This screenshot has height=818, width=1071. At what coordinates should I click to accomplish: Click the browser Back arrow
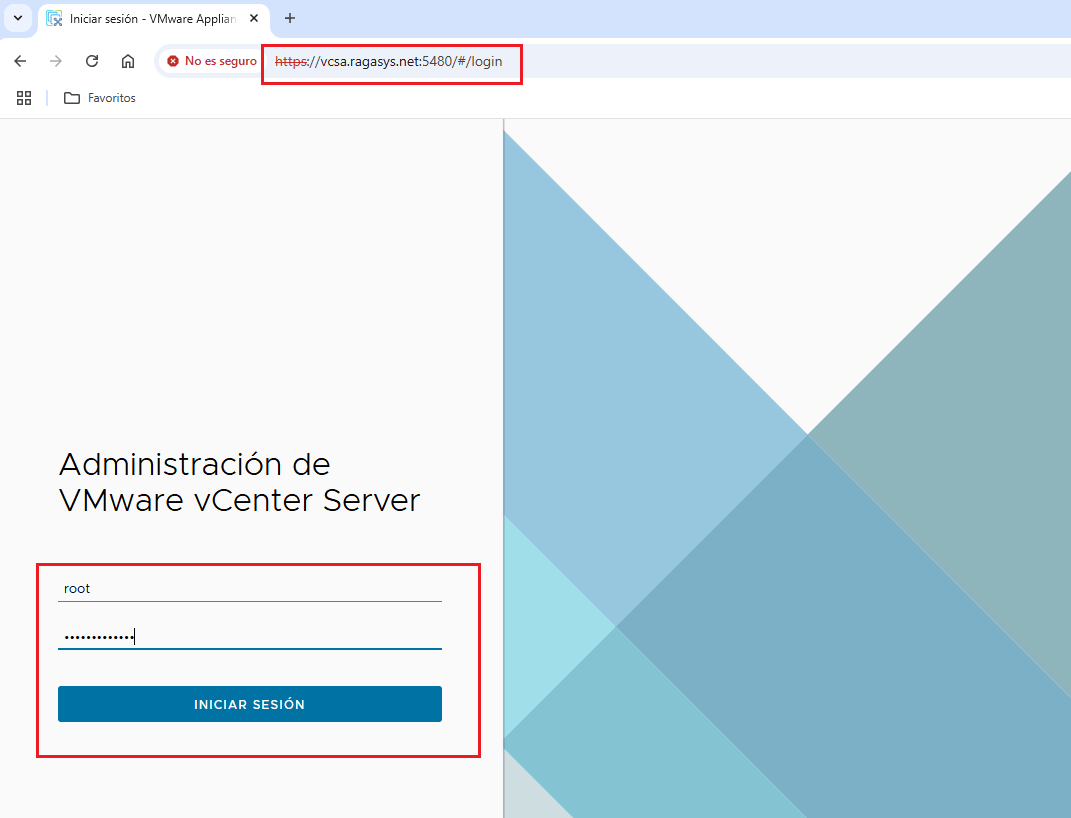tap(20, 61)
